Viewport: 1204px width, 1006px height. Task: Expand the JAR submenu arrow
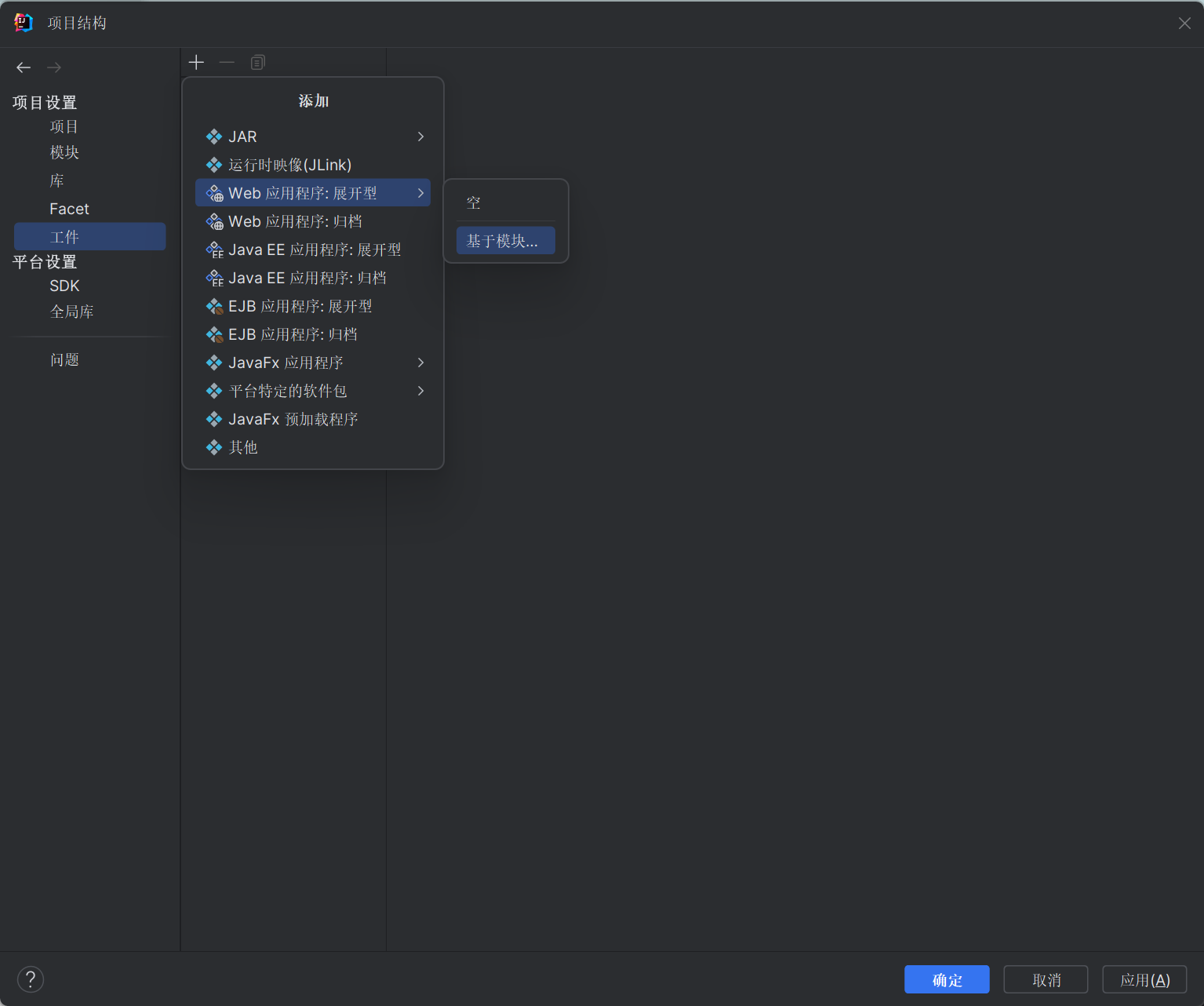pyautogui.click(x=421, y=137)
